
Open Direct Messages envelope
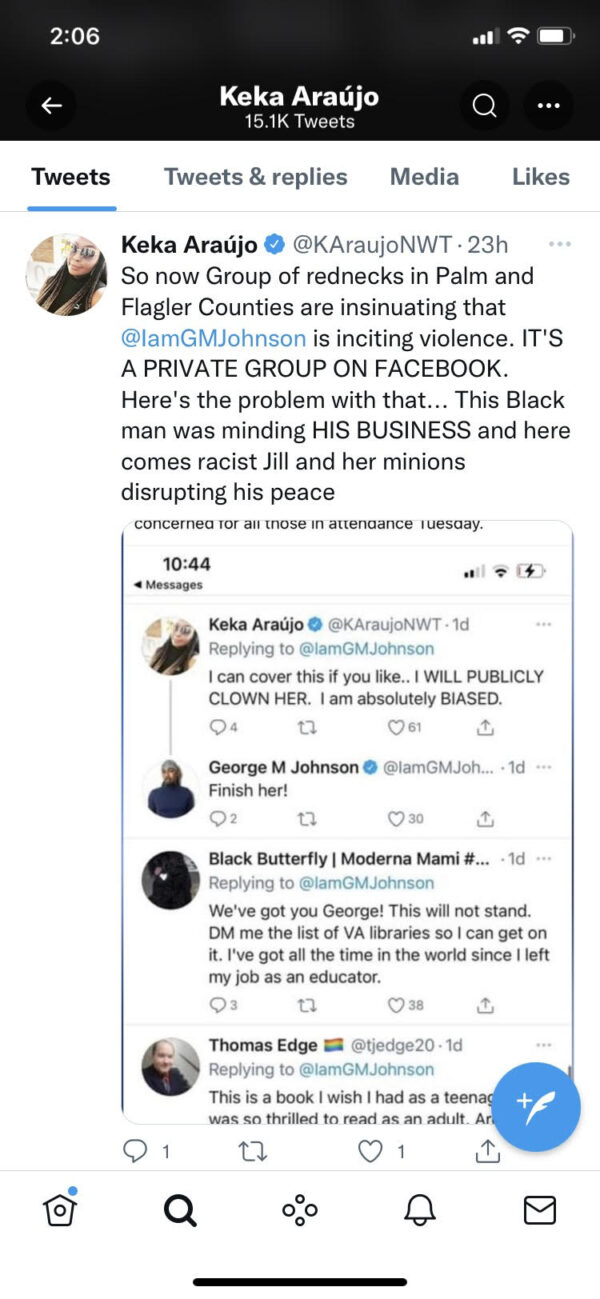tap(540, 1210)
